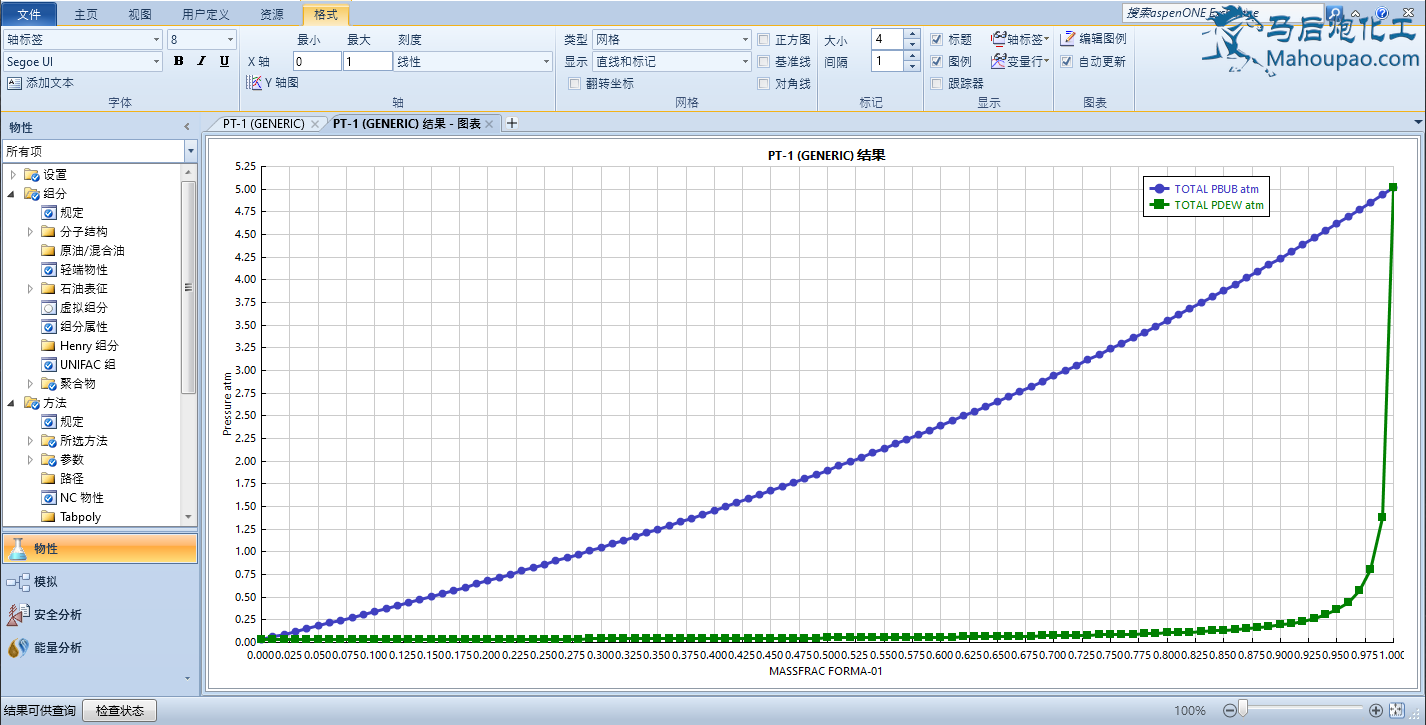Uncheck the 自动更新 auto update checkbox
The image size is (1426, 725).
click(x=1067, y=62)
